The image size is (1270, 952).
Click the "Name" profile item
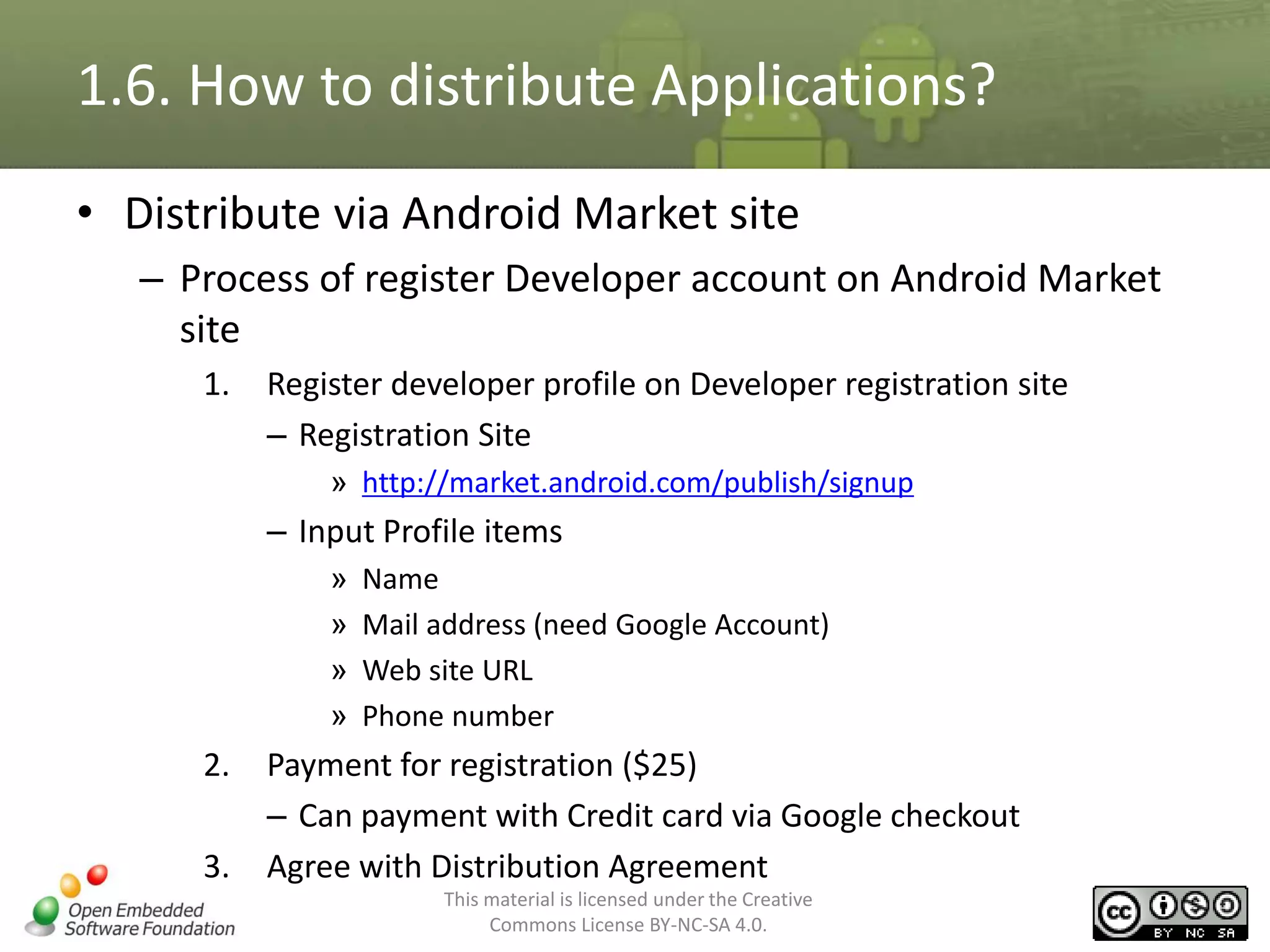400,580
